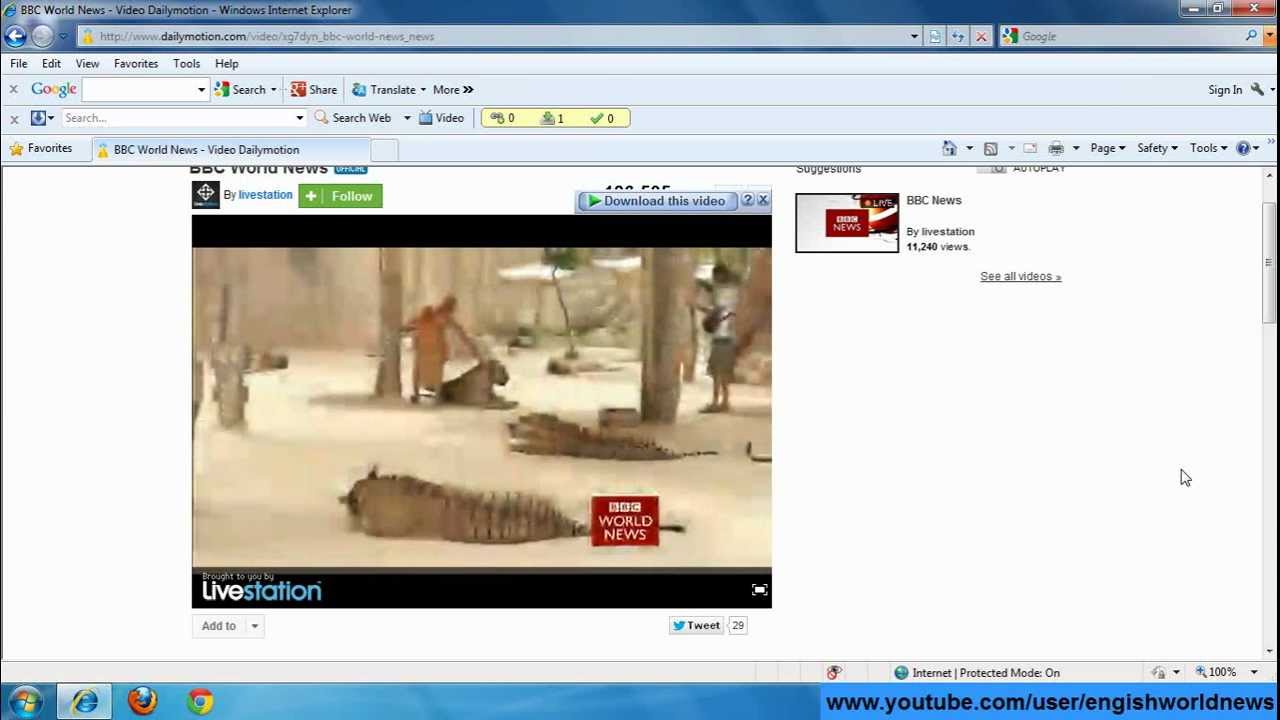1280x720 pixels.
Task: Expand the Translate options arrow
Action: click(x=423, y=90)
